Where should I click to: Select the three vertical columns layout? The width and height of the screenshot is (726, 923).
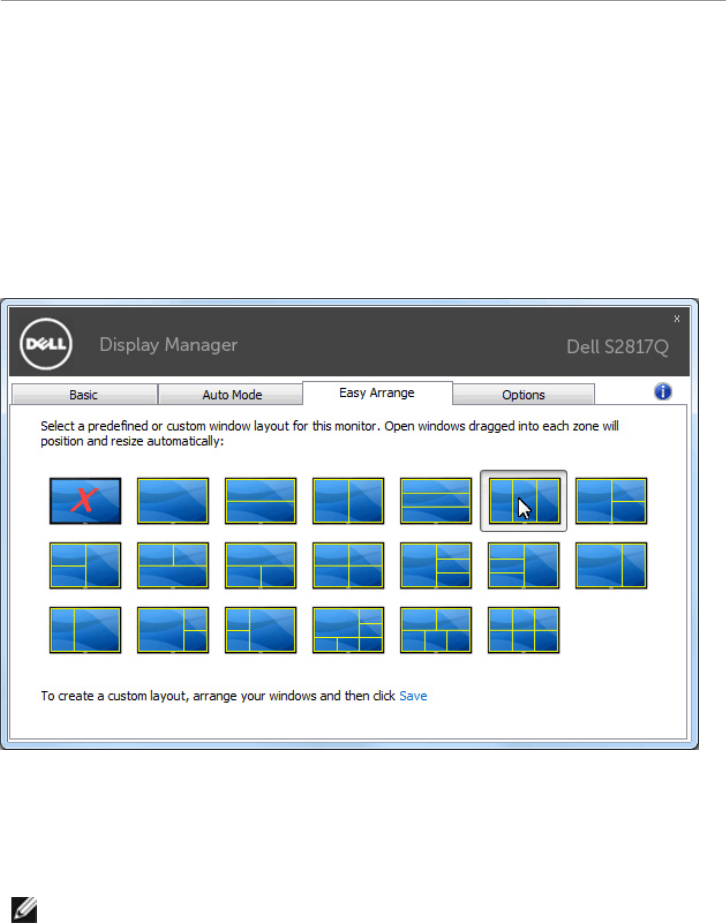pos(523,501)
